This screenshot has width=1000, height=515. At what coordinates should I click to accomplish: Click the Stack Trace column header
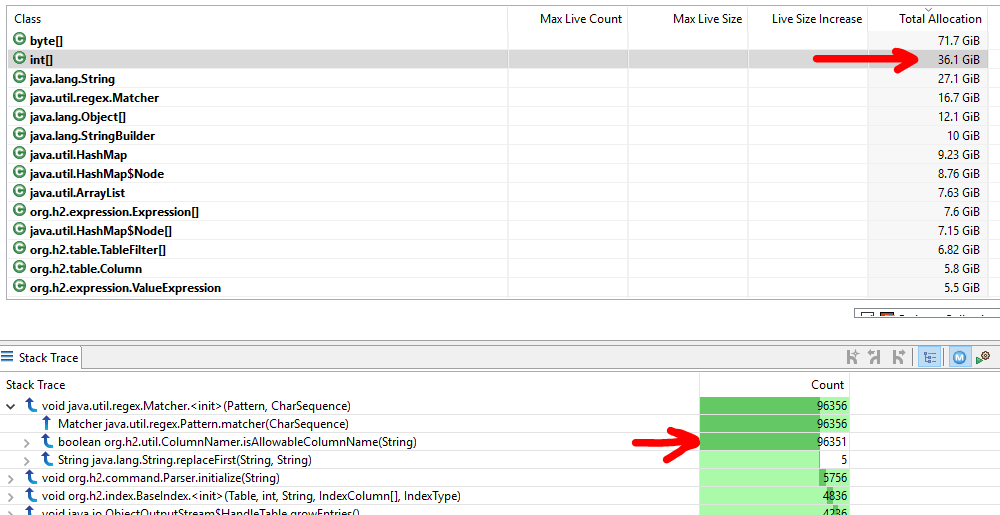(x=349, y=385)
